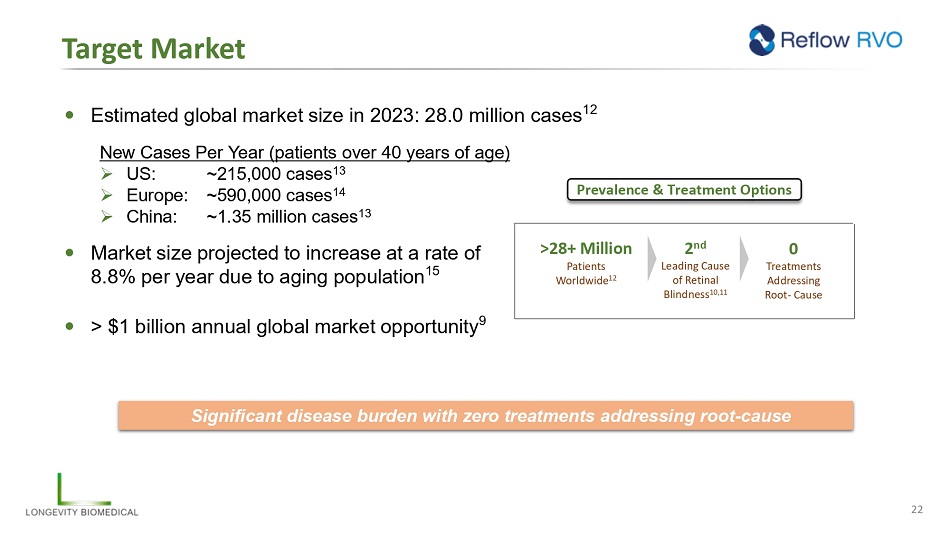Click the slide page number 22

(x=917, y=509)
